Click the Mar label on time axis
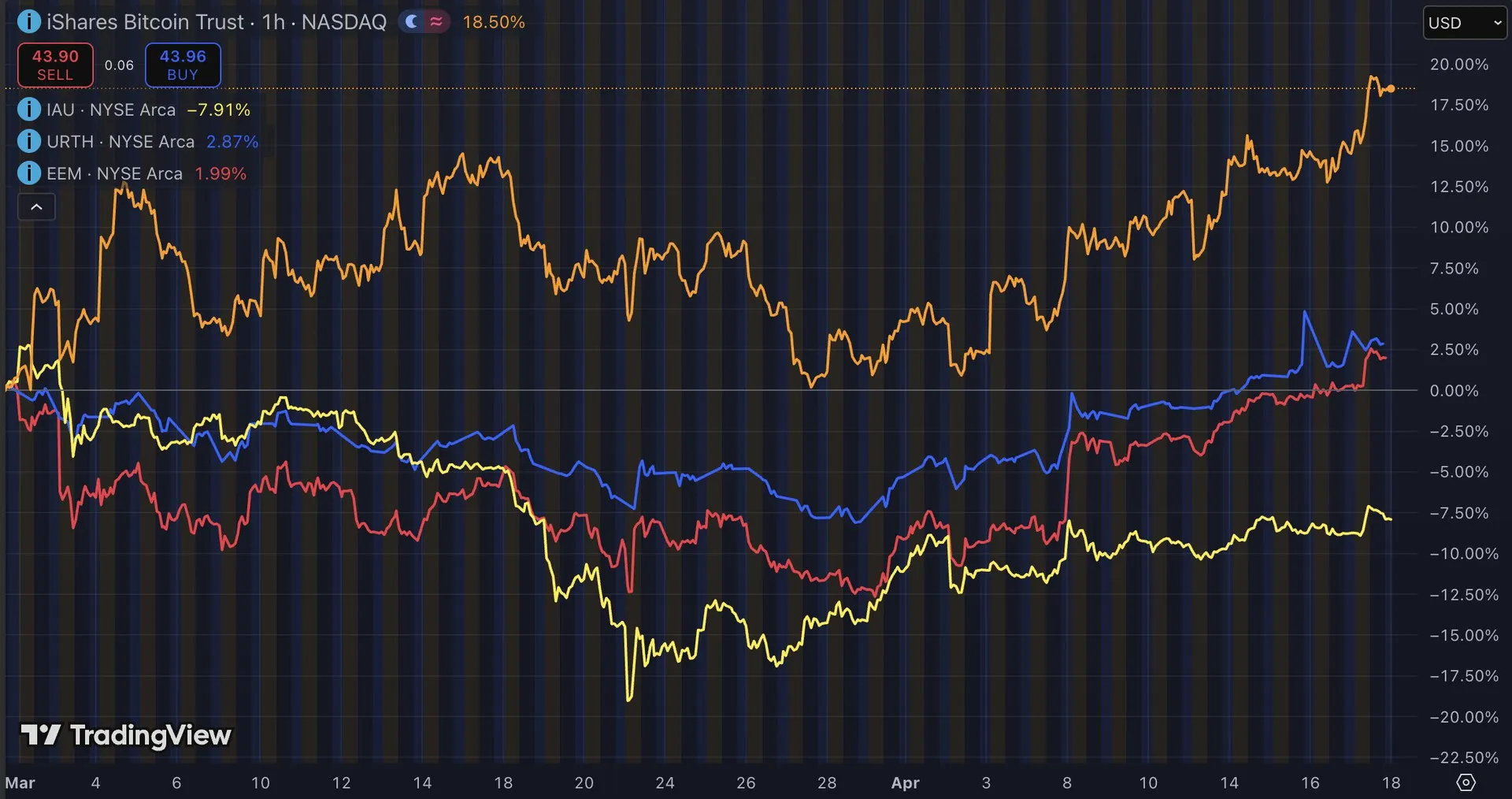The width and height of the screenshot is (1512, 799). [x=20, y=782]
